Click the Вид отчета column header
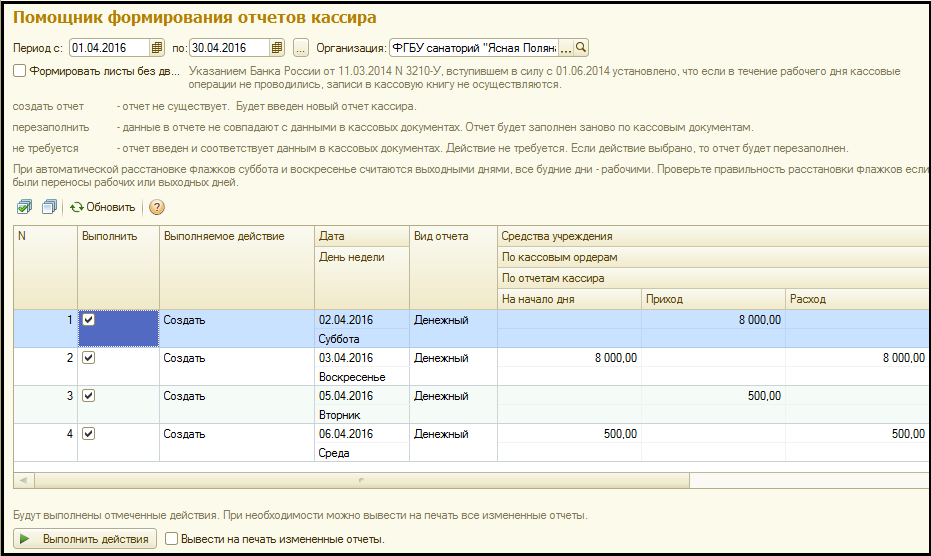 (x=452, y=236)
